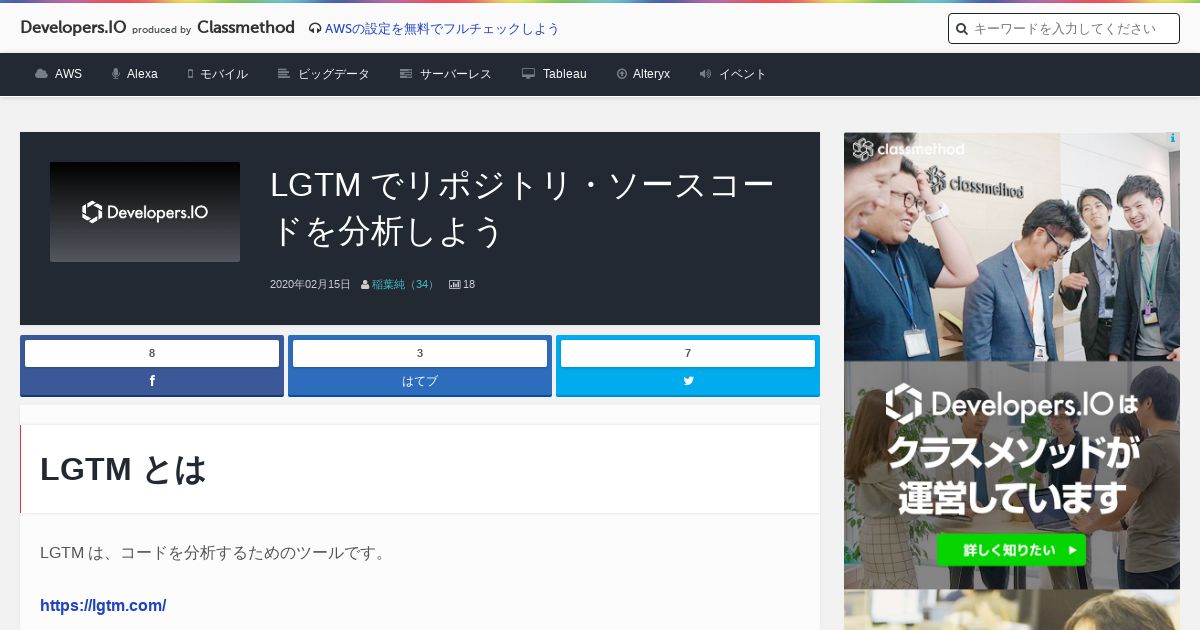Click the person icon beside author name
The image size is (1200, 630).
coord(365,285)
